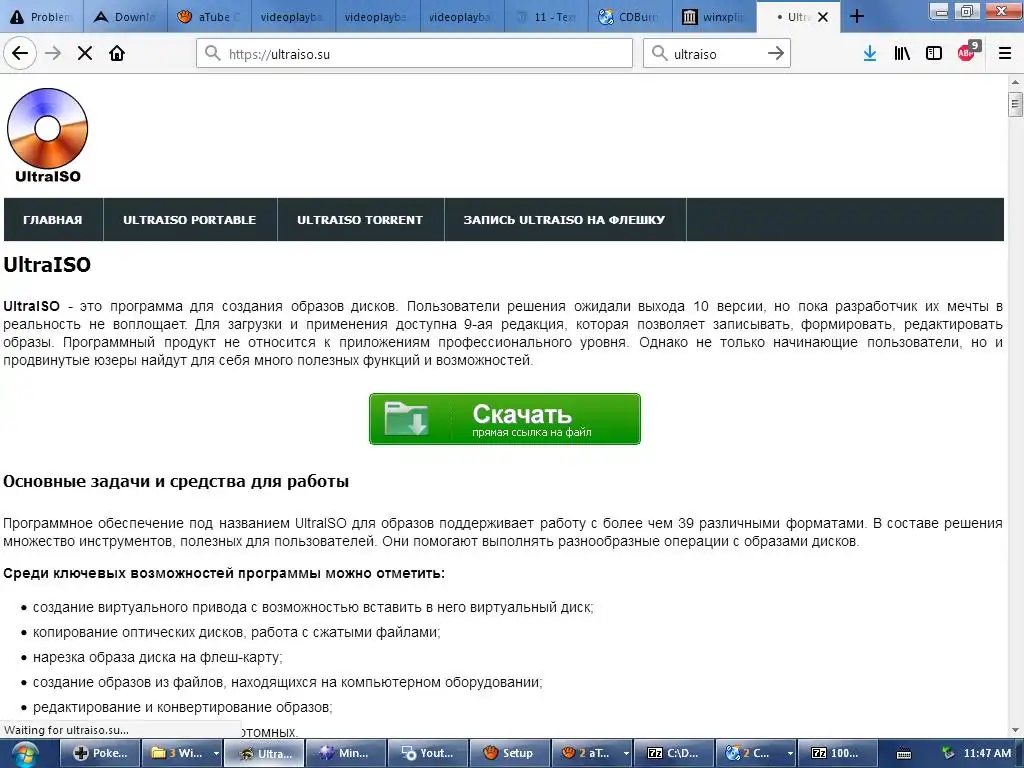
Task: Click bullet редактирование и конвертирование образов
Action: (x=182, y=707)
